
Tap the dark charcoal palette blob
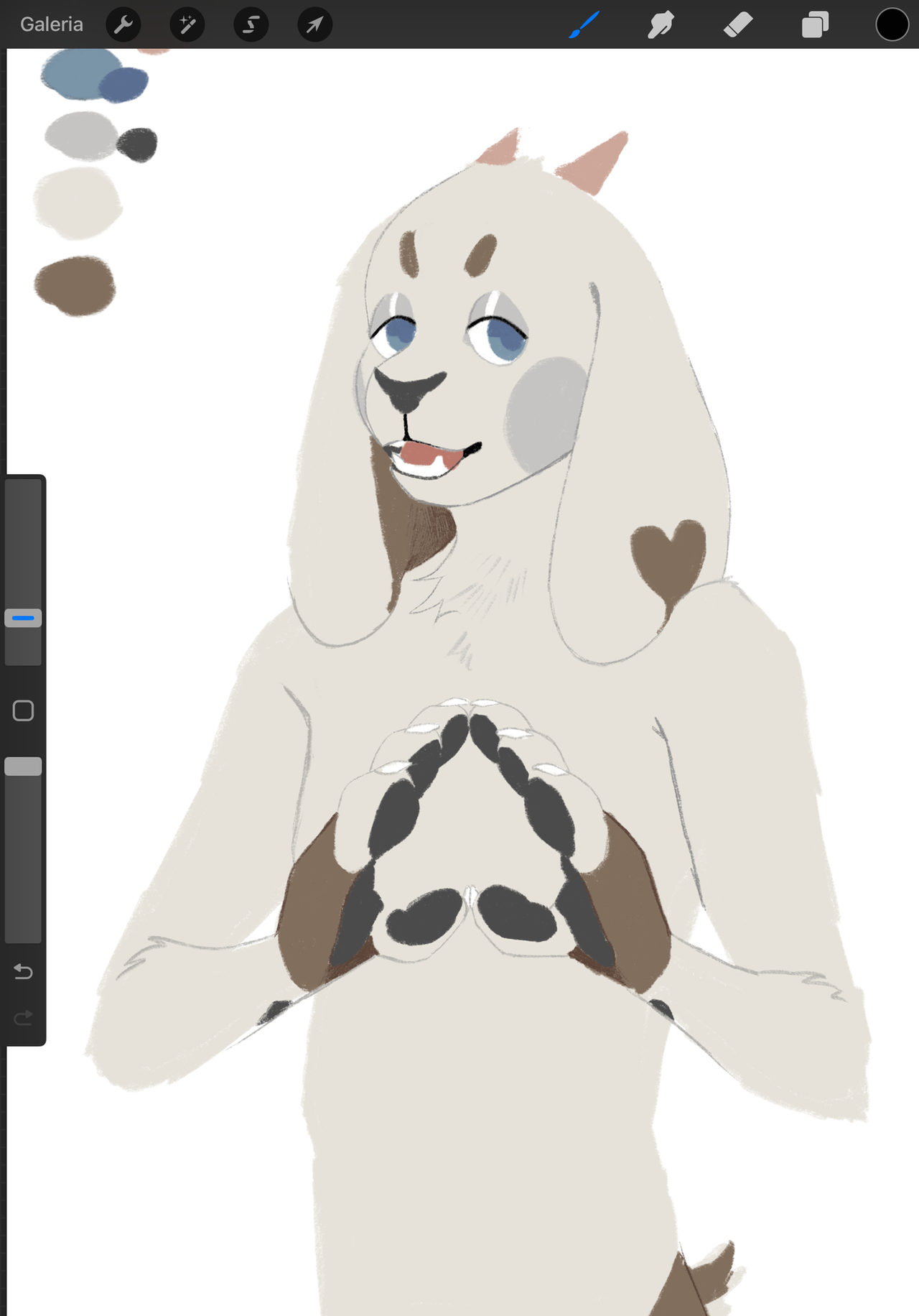tap(137, 144)
